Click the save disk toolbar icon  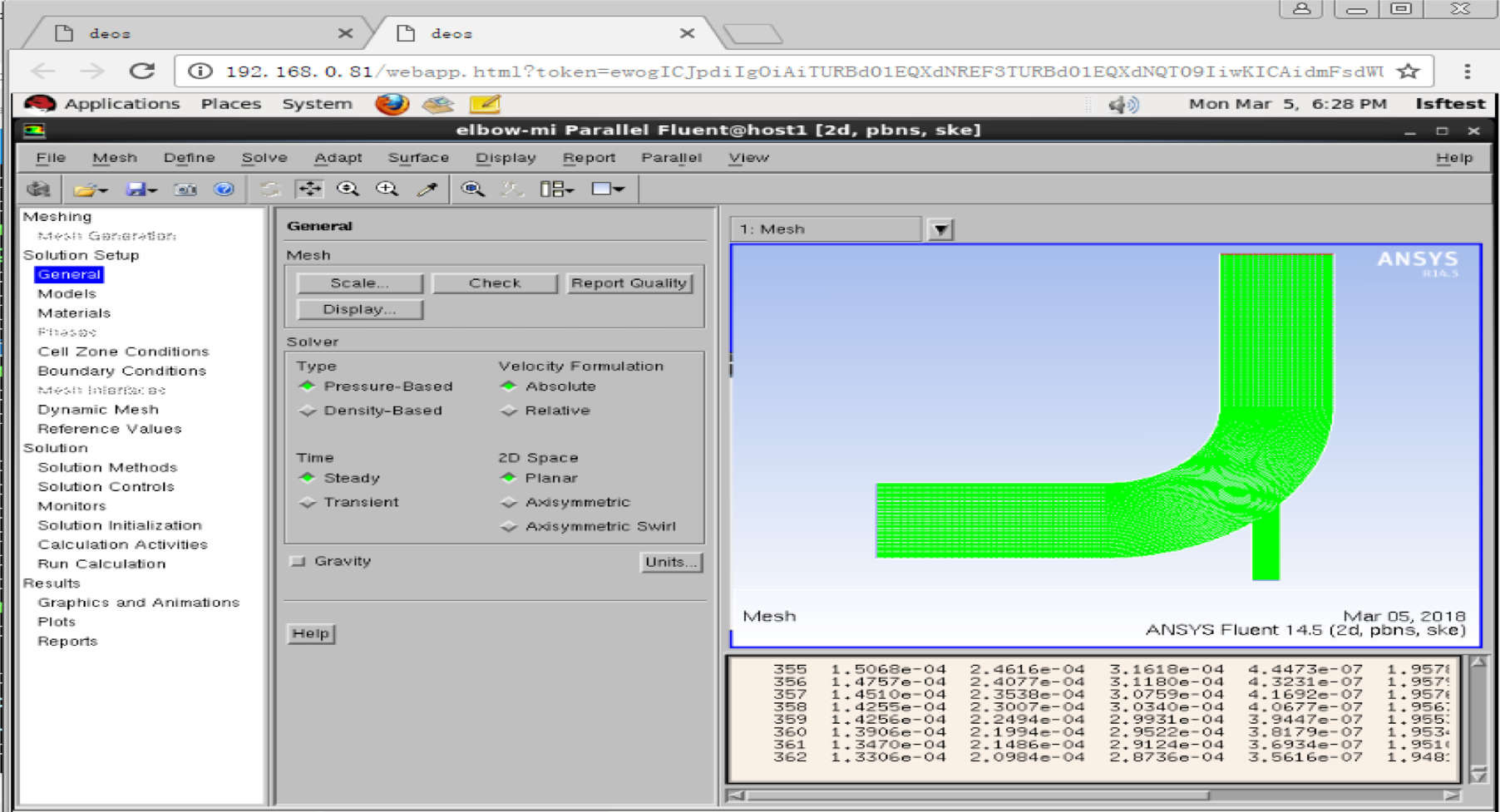pyautogui.click(x=136, y=189)
